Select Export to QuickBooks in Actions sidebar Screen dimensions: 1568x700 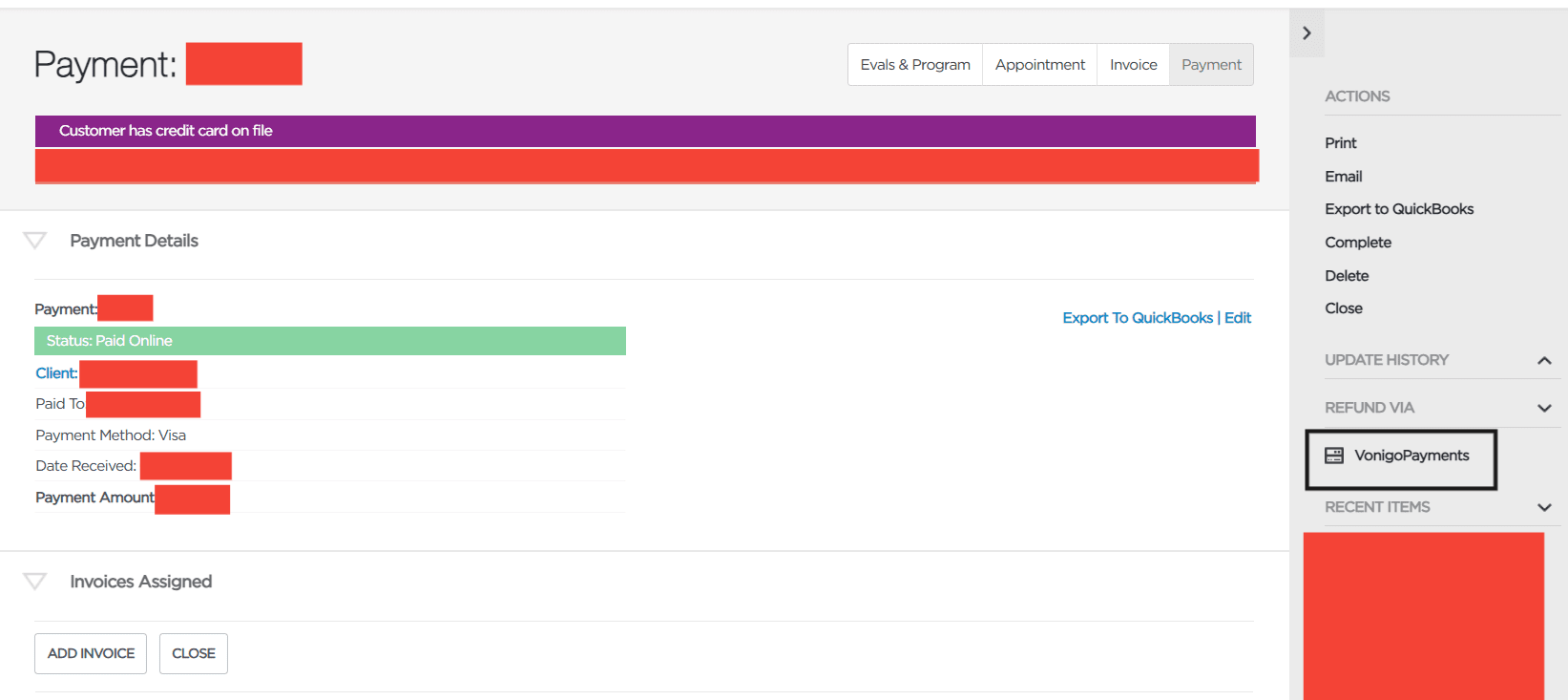point(1399,209)
